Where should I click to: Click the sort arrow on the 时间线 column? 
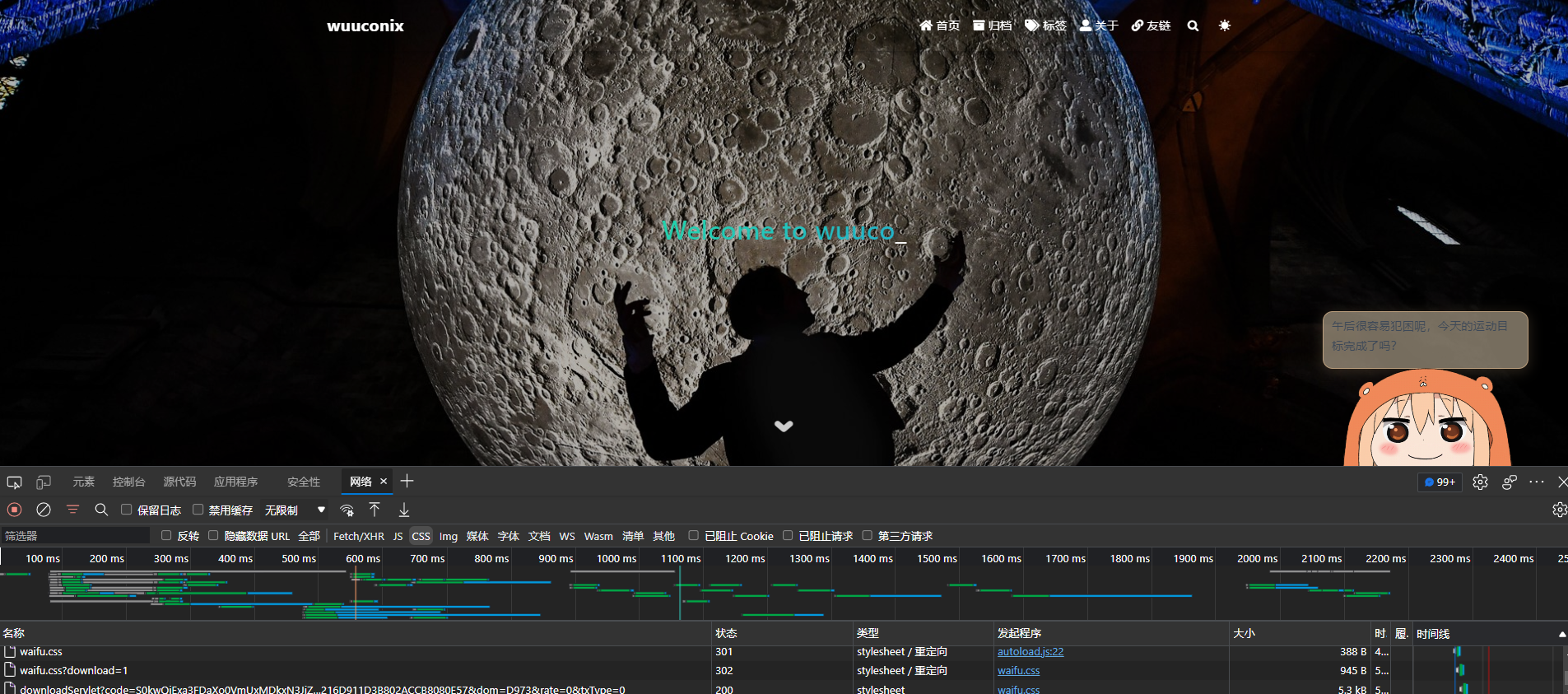[x=1562, y=634]
